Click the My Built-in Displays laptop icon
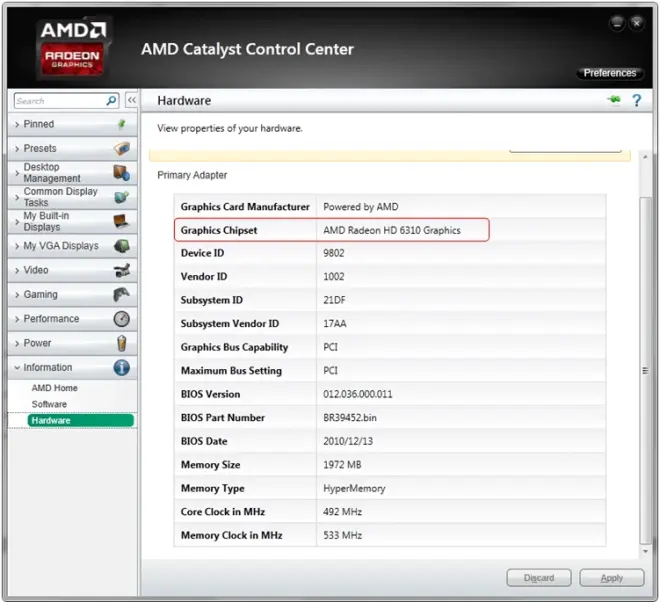This screenshot has height=602, width=660. [x=121, y=221]
